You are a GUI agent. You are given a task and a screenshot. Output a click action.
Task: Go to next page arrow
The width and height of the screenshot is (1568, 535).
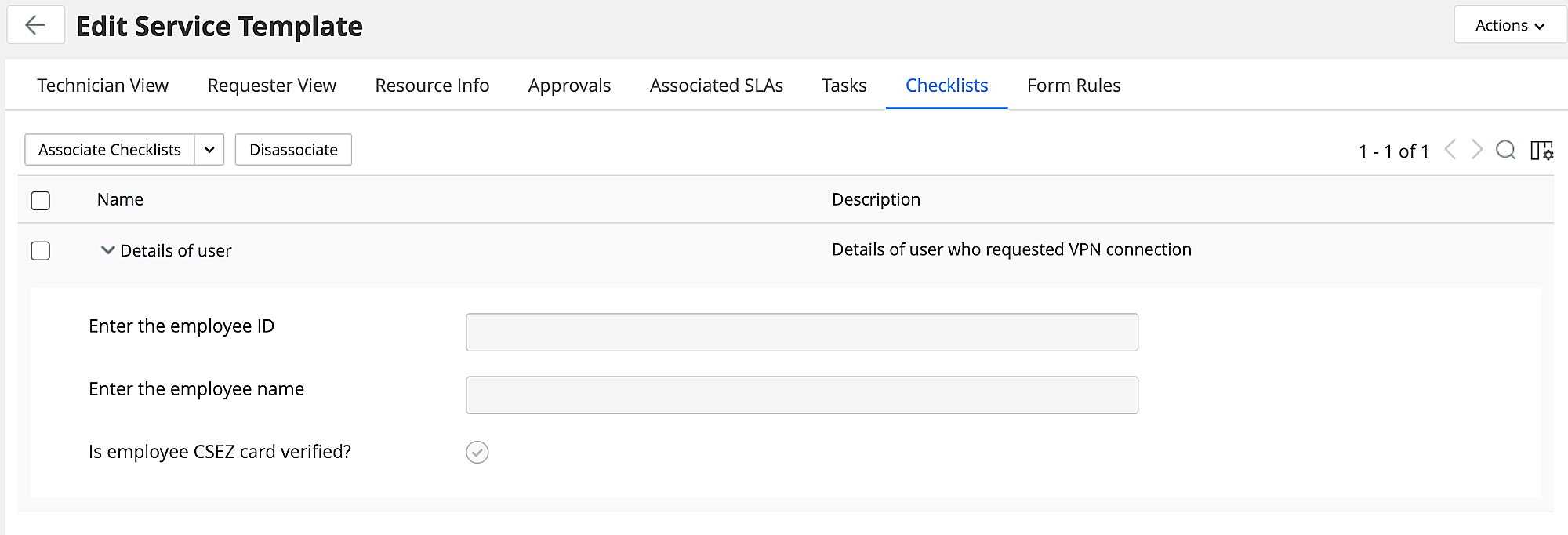coord(1477,150)
